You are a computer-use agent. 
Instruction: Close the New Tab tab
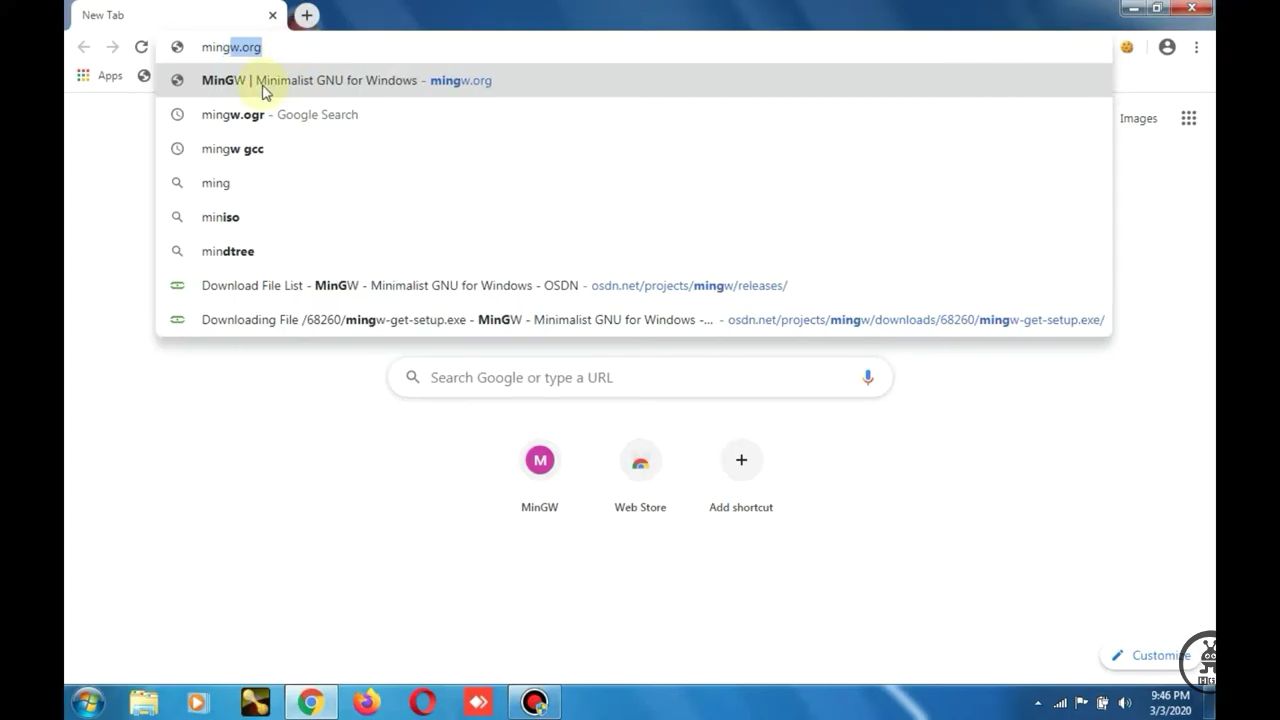tap(272, 15)
